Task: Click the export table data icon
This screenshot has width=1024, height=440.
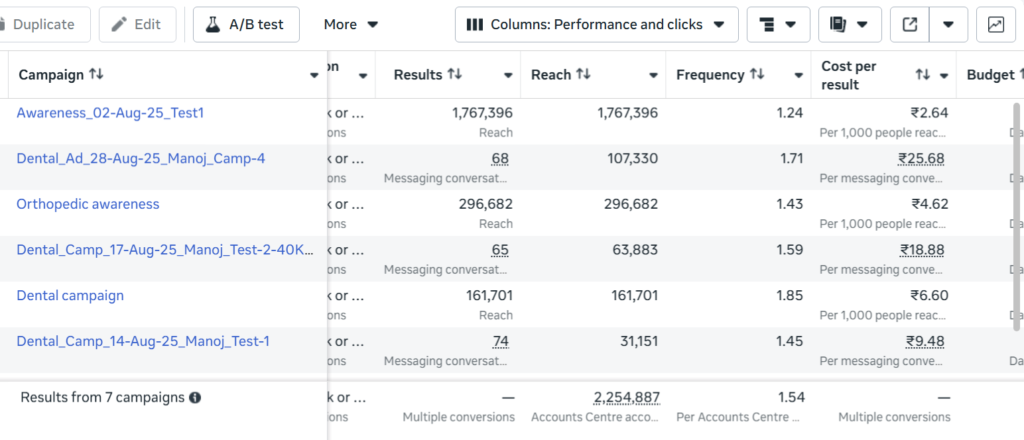Action: pyautogui.click(x=909, y=24)
